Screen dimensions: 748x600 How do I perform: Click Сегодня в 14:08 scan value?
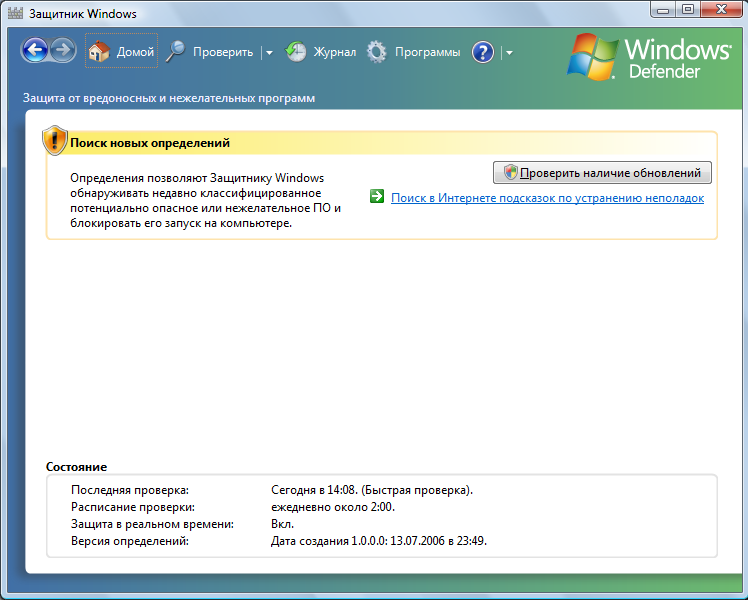click(372, 490)
